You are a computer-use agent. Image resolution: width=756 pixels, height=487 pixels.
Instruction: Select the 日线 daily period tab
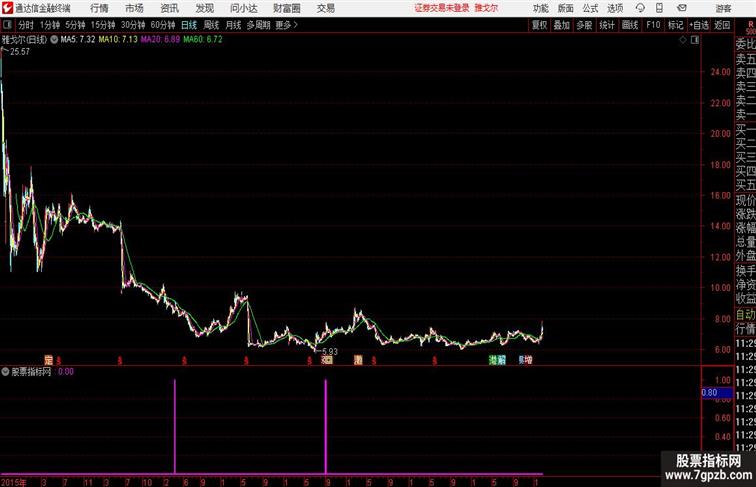[x=189, y=25]
